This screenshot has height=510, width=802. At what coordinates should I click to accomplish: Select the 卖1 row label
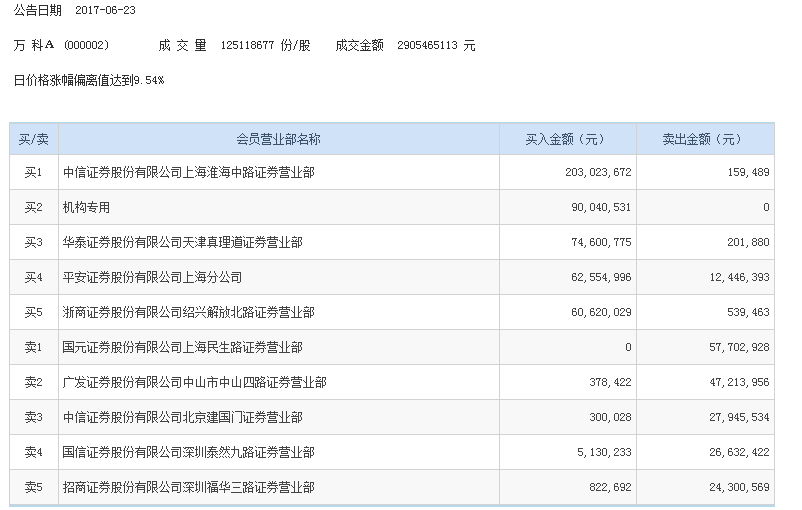coord(34,347)
